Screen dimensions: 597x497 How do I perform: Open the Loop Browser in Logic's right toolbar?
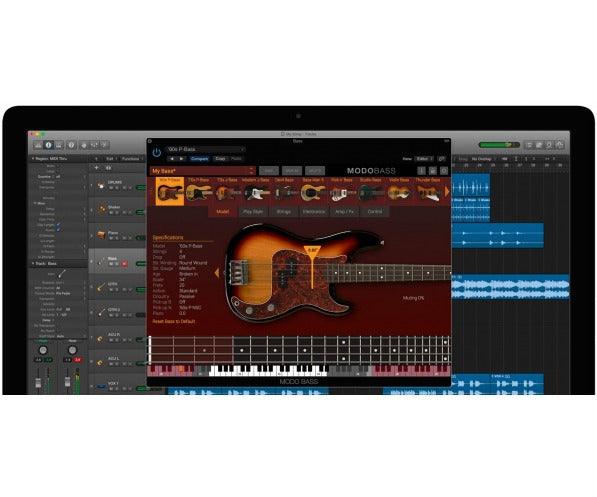coord(549,145)
